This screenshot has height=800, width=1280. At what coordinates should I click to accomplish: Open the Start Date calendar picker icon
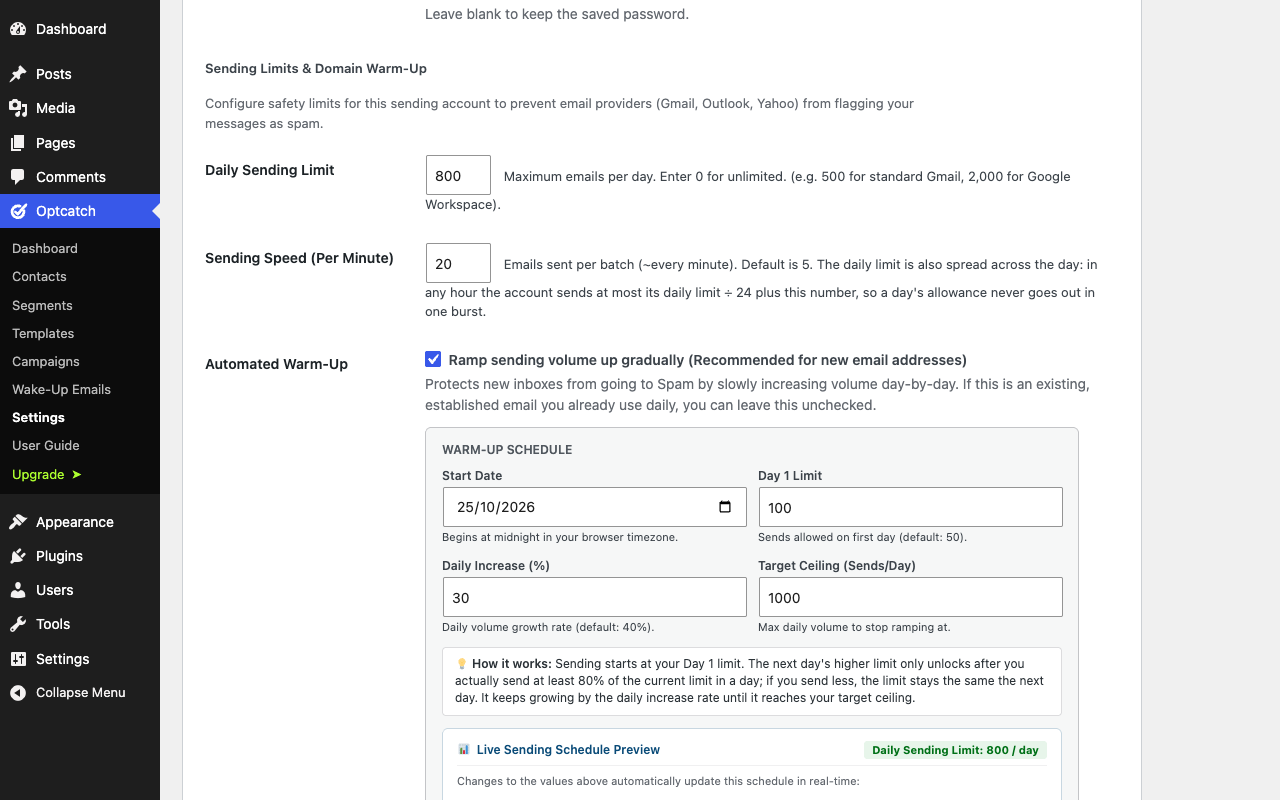[x=725, y=507]
